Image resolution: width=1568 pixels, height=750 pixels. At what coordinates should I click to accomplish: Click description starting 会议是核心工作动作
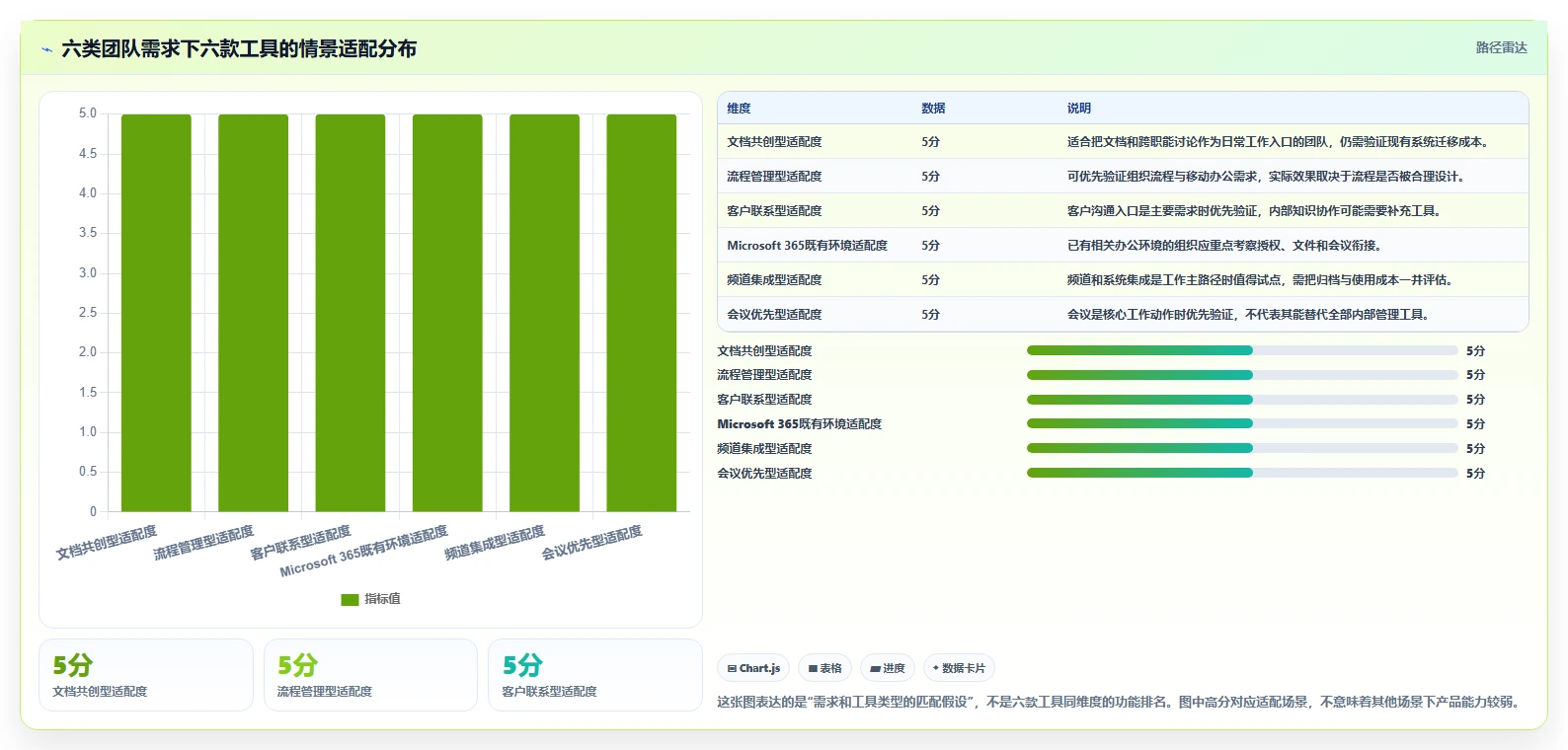[1248, 315]
